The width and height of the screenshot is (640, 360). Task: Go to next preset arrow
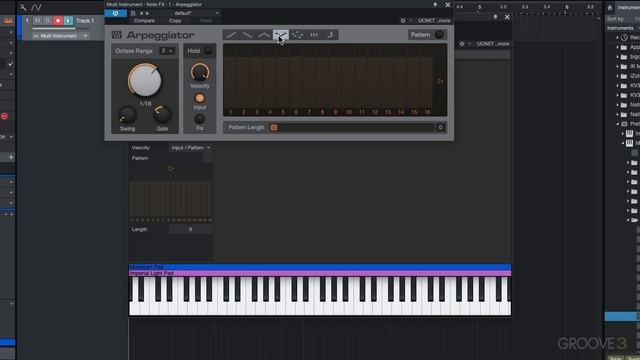coord(147,13)
